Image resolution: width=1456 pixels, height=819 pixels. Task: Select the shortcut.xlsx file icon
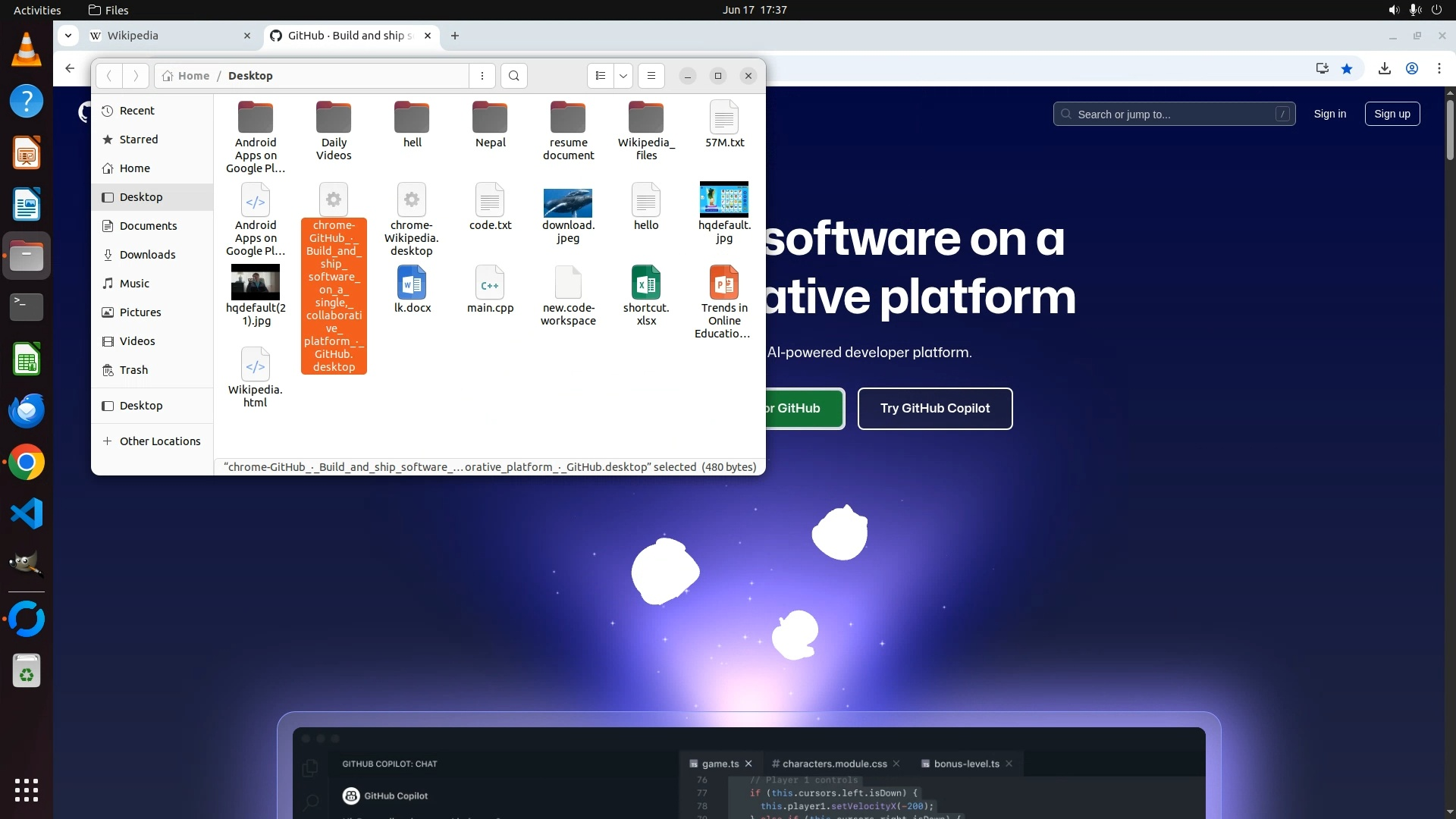646,284
